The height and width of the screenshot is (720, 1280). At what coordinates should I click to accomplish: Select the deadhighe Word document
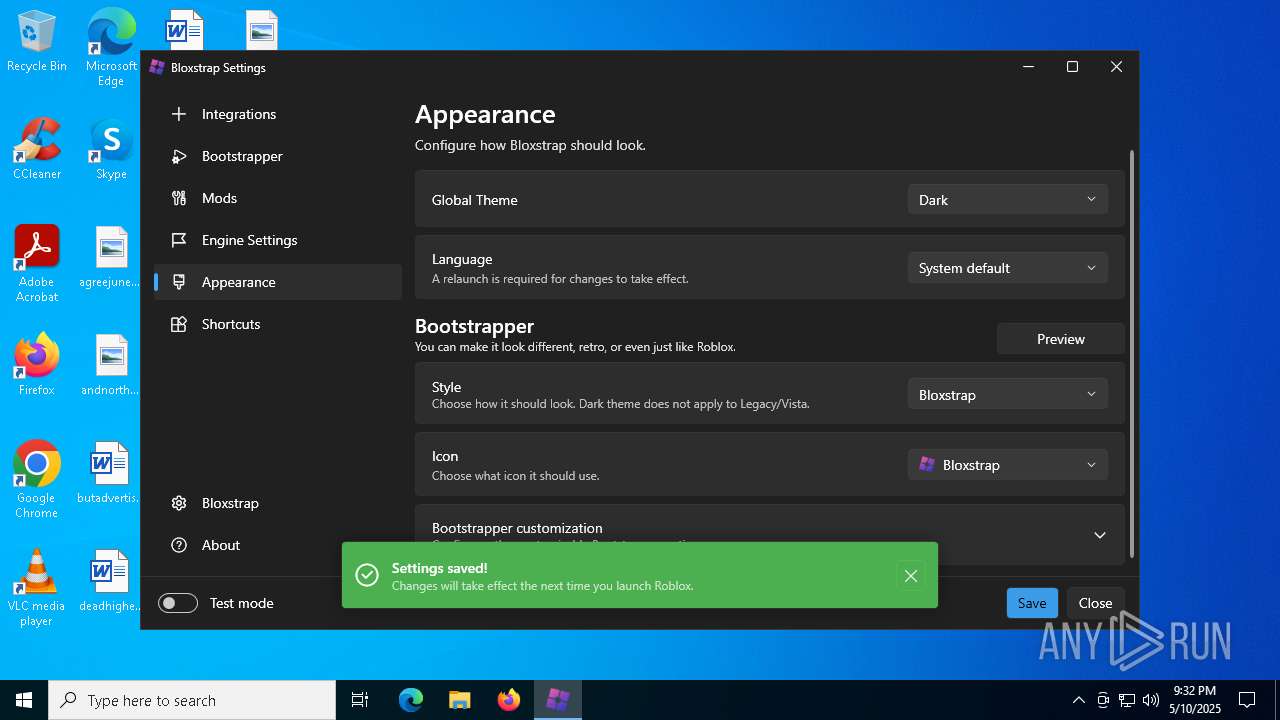point(111,582)
